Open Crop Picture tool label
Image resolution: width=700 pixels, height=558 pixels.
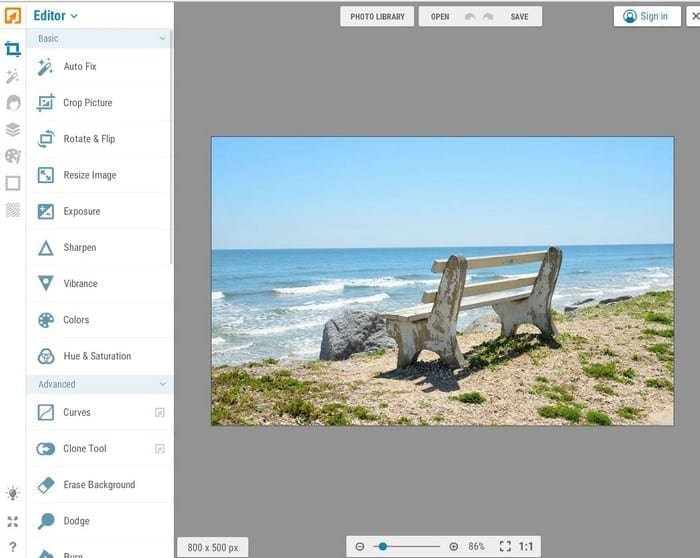click(x=88, y=103)
